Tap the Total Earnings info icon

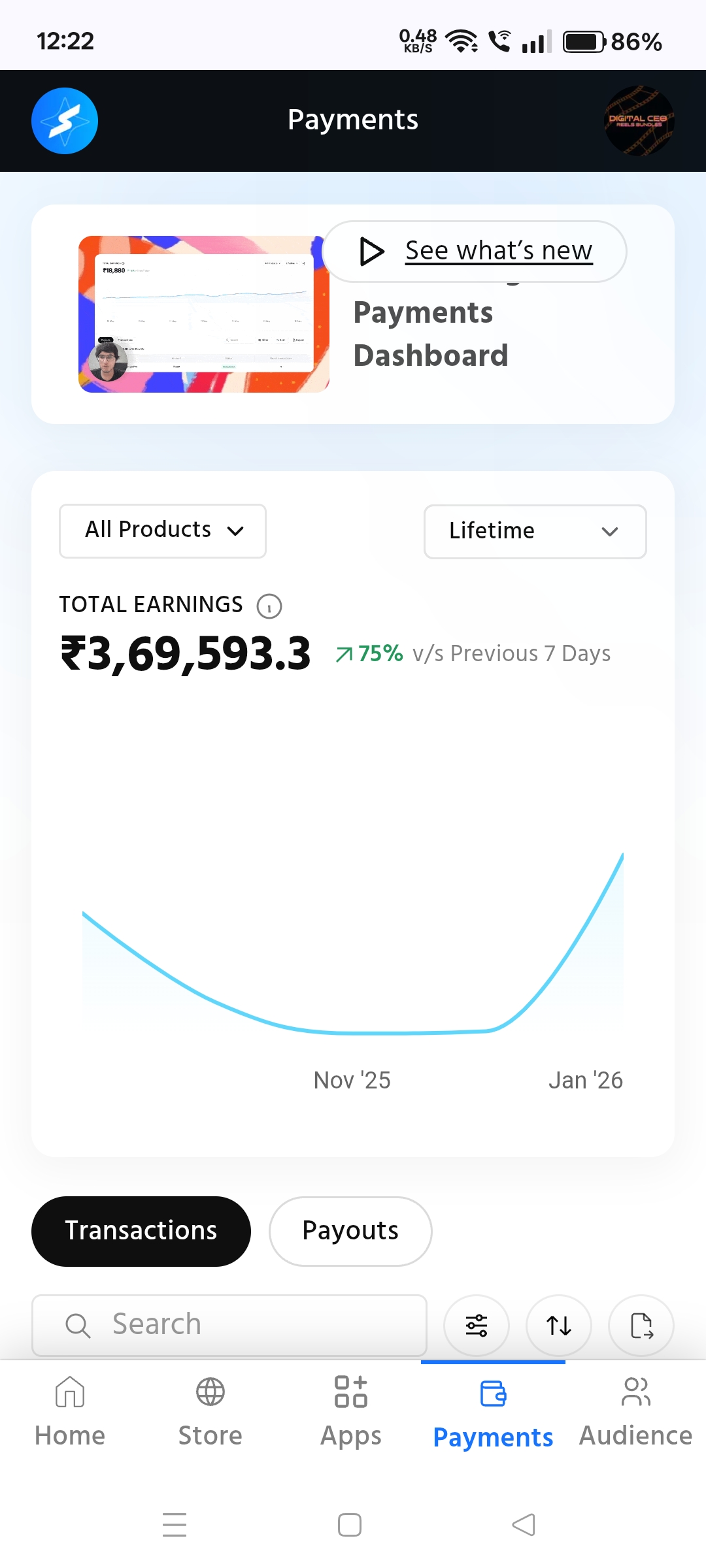(269, 606)
